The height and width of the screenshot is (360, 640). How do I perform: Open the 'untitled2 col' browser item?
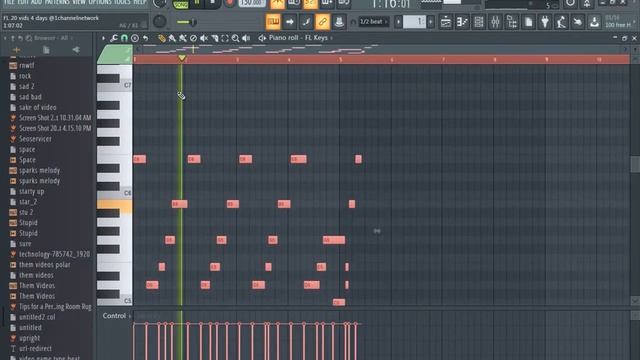[37, 317]
